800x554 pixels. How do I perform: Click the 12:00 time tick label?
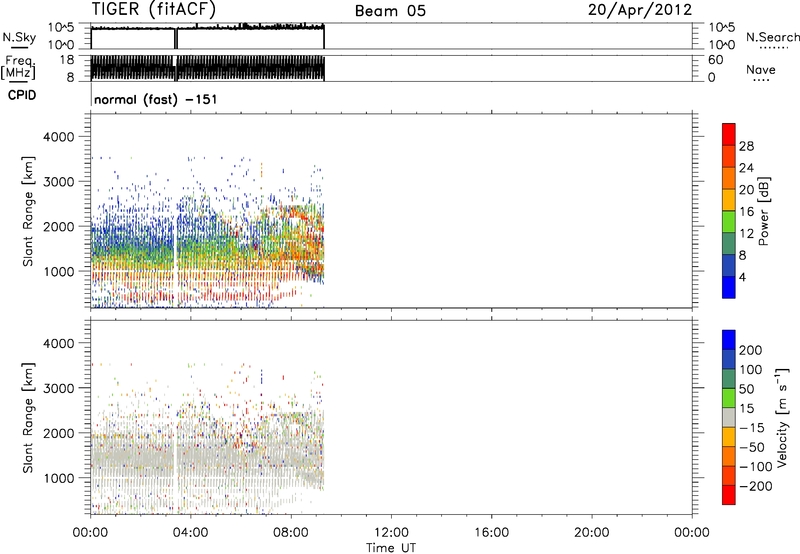pyautogui.click(x=391, y=533)
